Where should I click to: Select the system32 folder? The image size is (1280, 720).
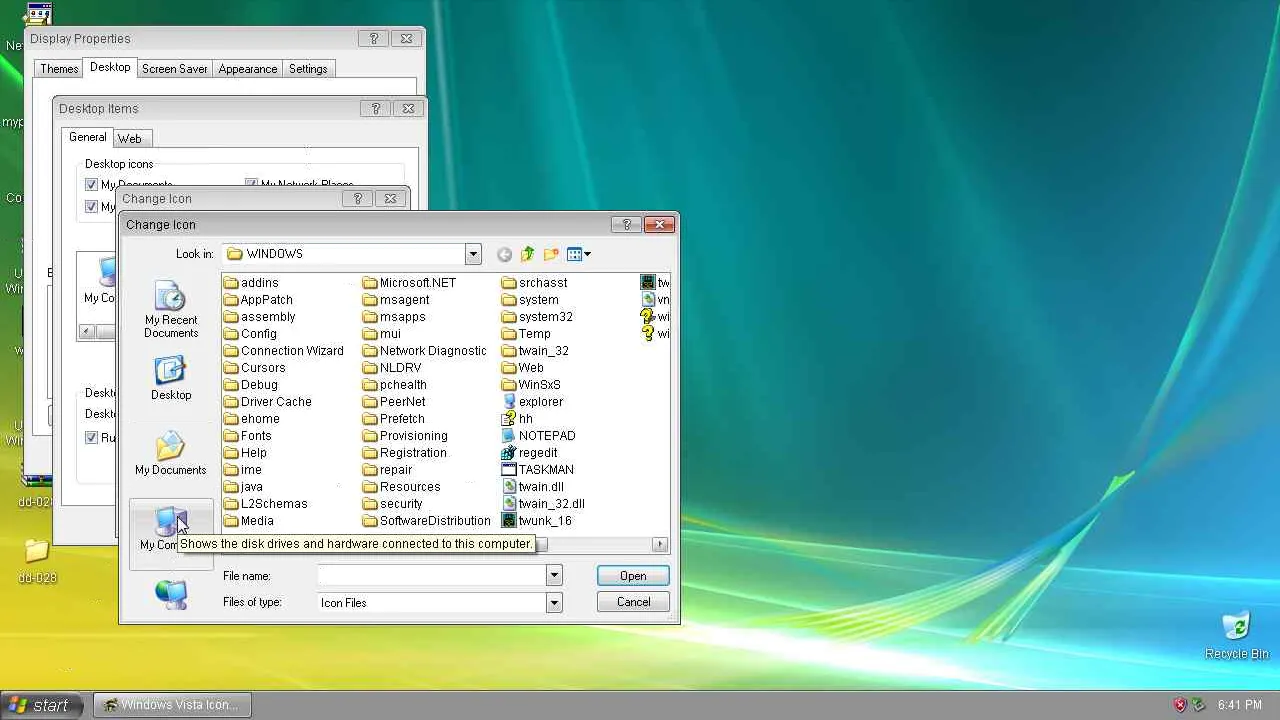(x=538, y=317)
